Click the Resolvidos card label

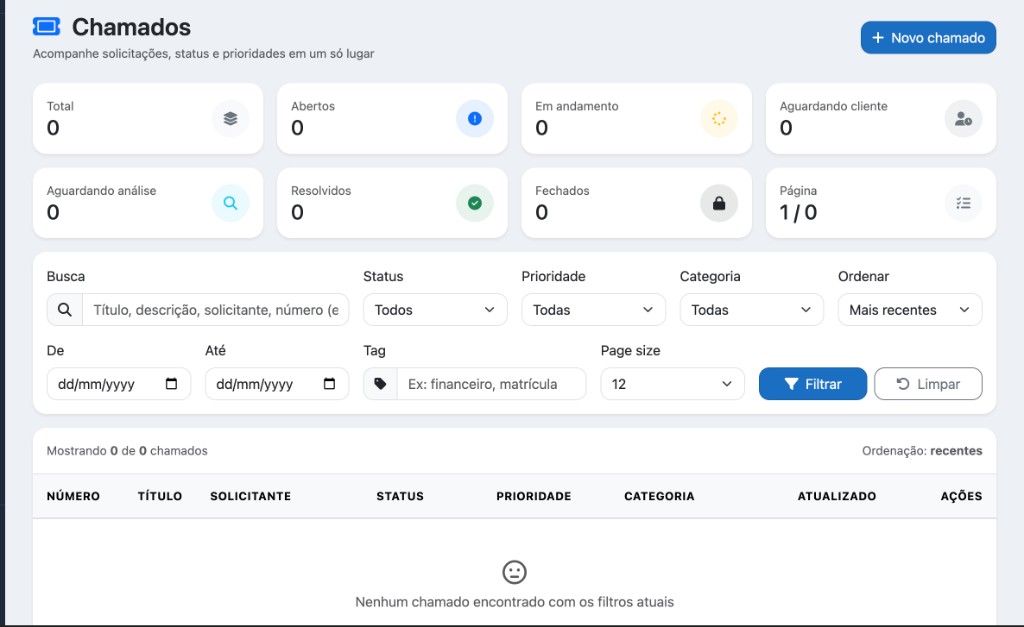coord(321,191)
